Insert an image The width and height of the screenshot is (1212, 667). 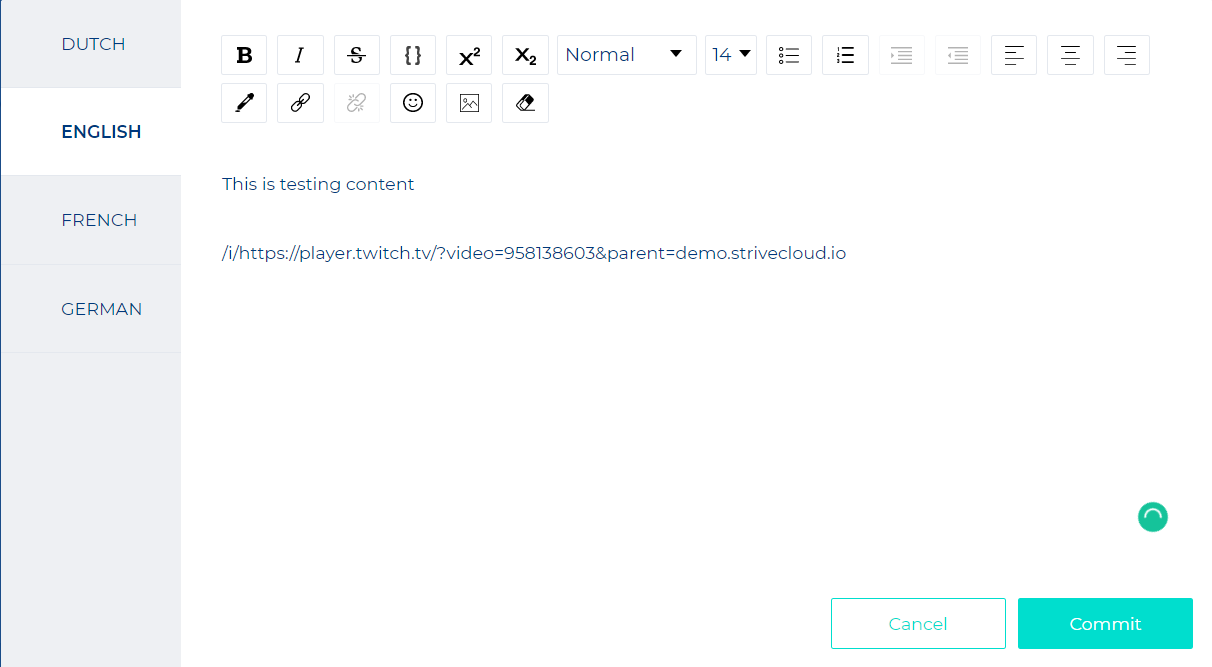click(x=469, y=103)
